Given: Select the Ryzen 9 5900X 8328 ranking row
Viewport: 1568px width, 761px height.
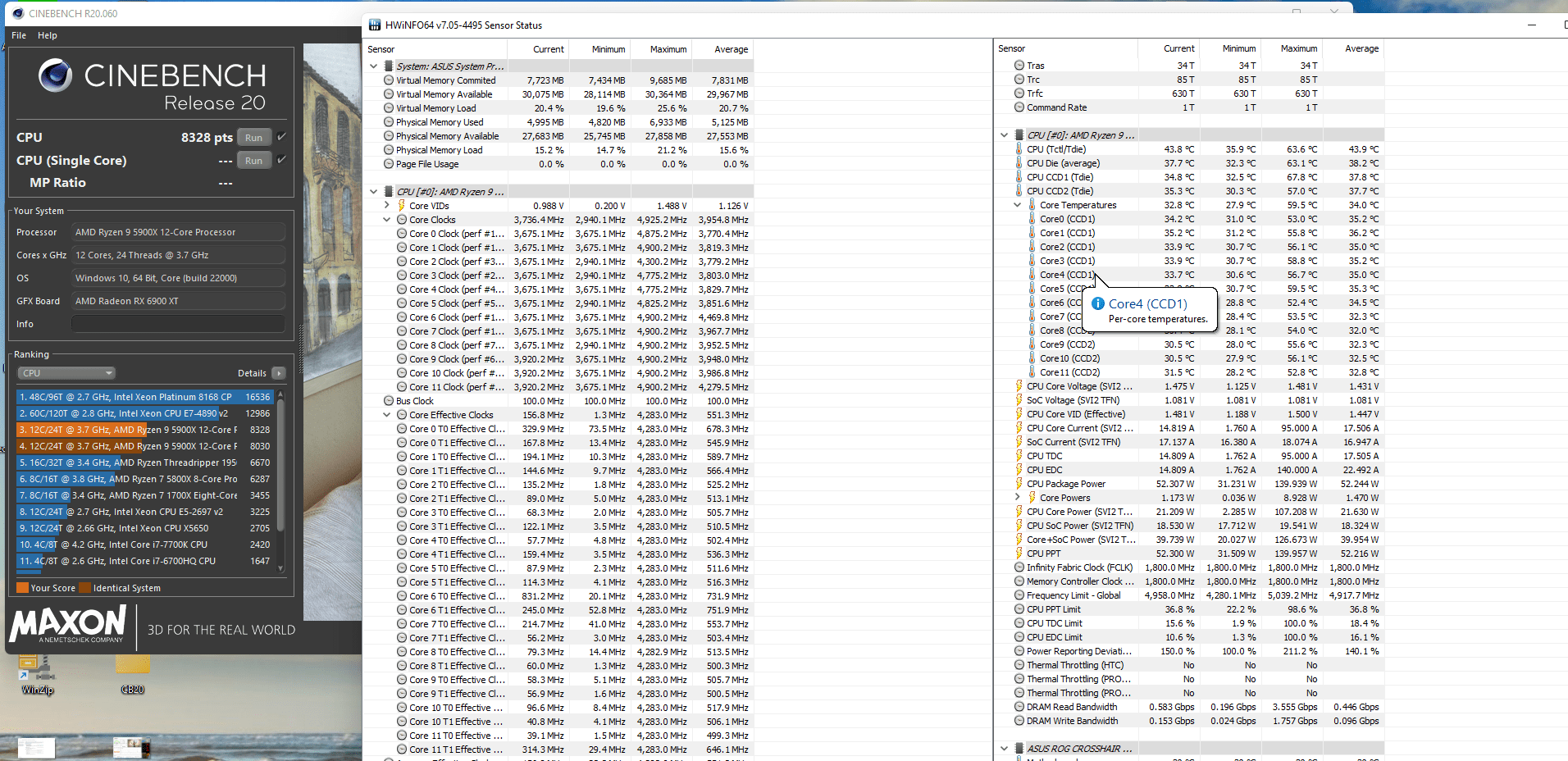Looking at the screenshot, I should tap(144, 430).
